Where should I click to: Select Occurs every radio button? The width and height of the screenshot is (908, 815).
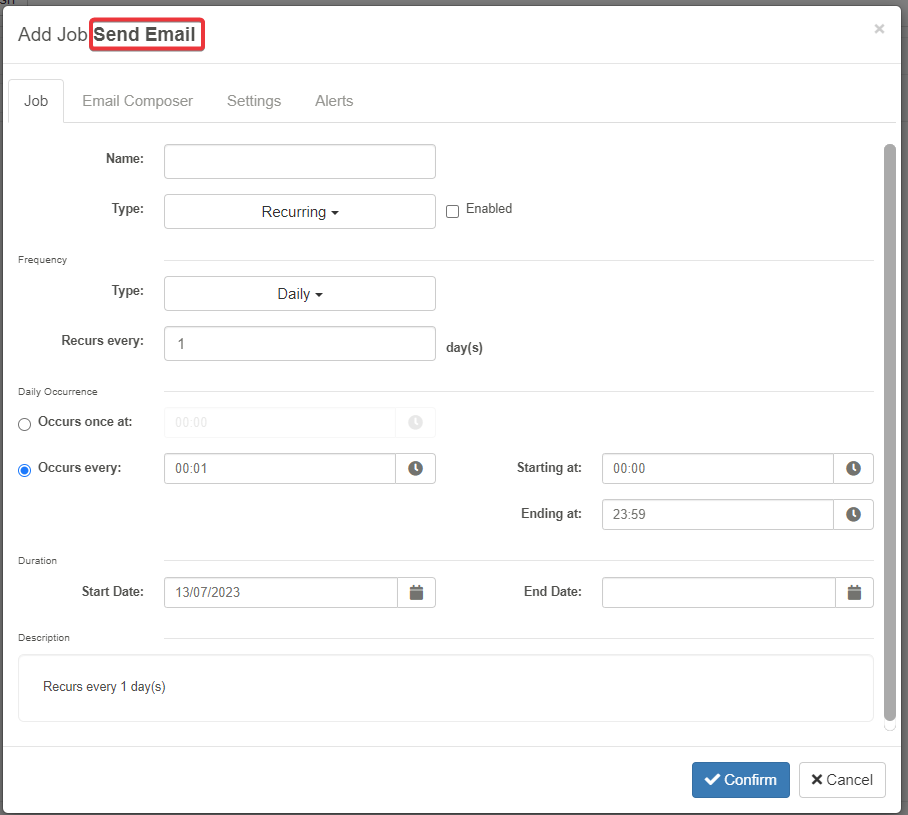(25, 470)
